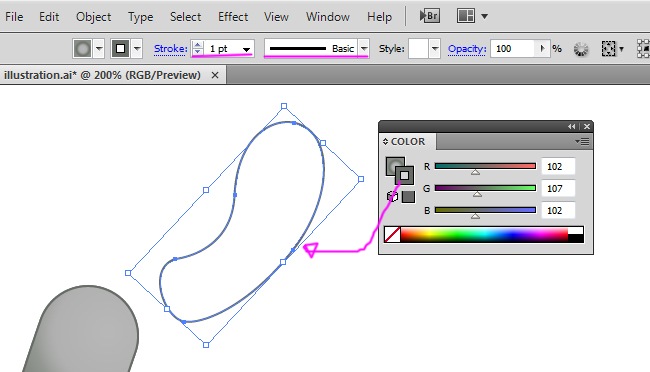Screen dimensions: 650x372
Task: Open the View menu
Action: [276, 17]
